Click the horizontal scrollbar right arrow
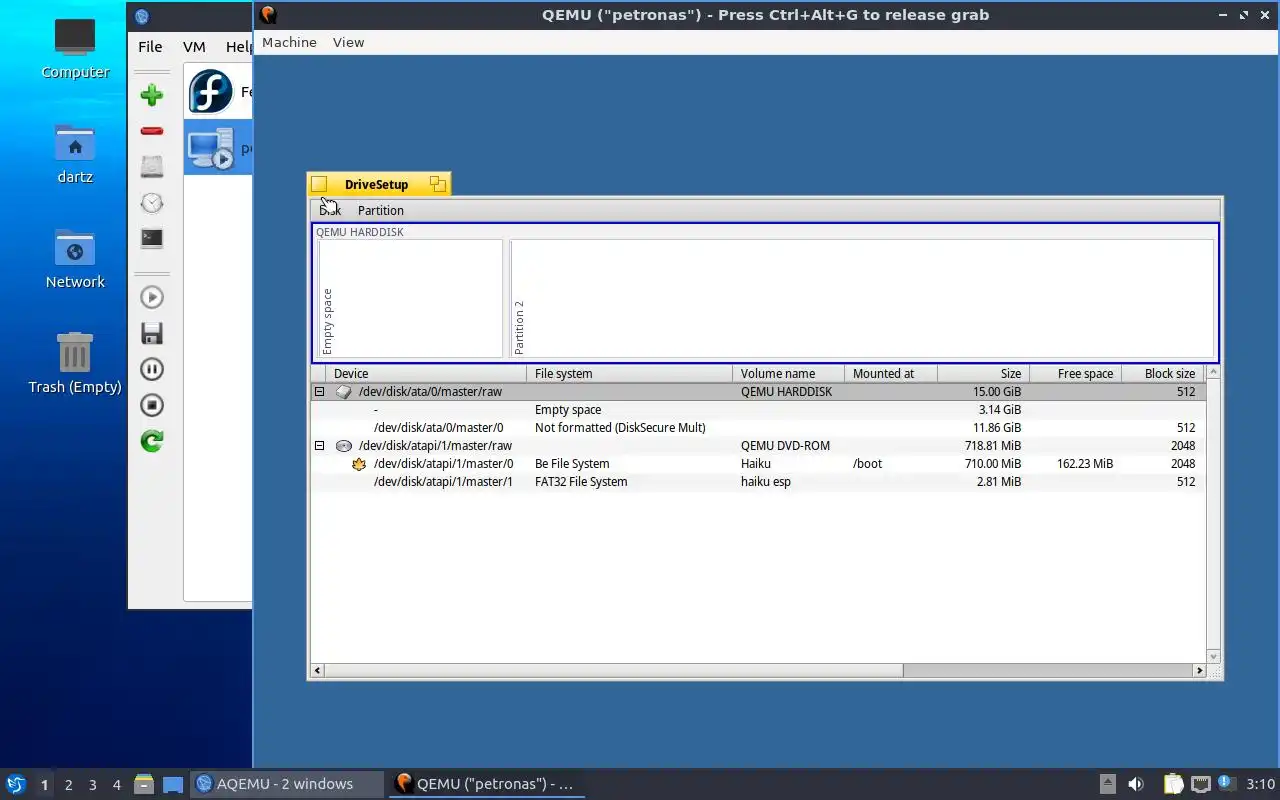 pyautogui.click(x=1199, y=671)
